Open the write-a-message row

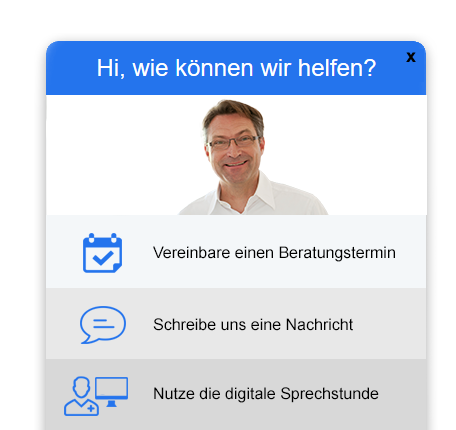tap(236, 324)
